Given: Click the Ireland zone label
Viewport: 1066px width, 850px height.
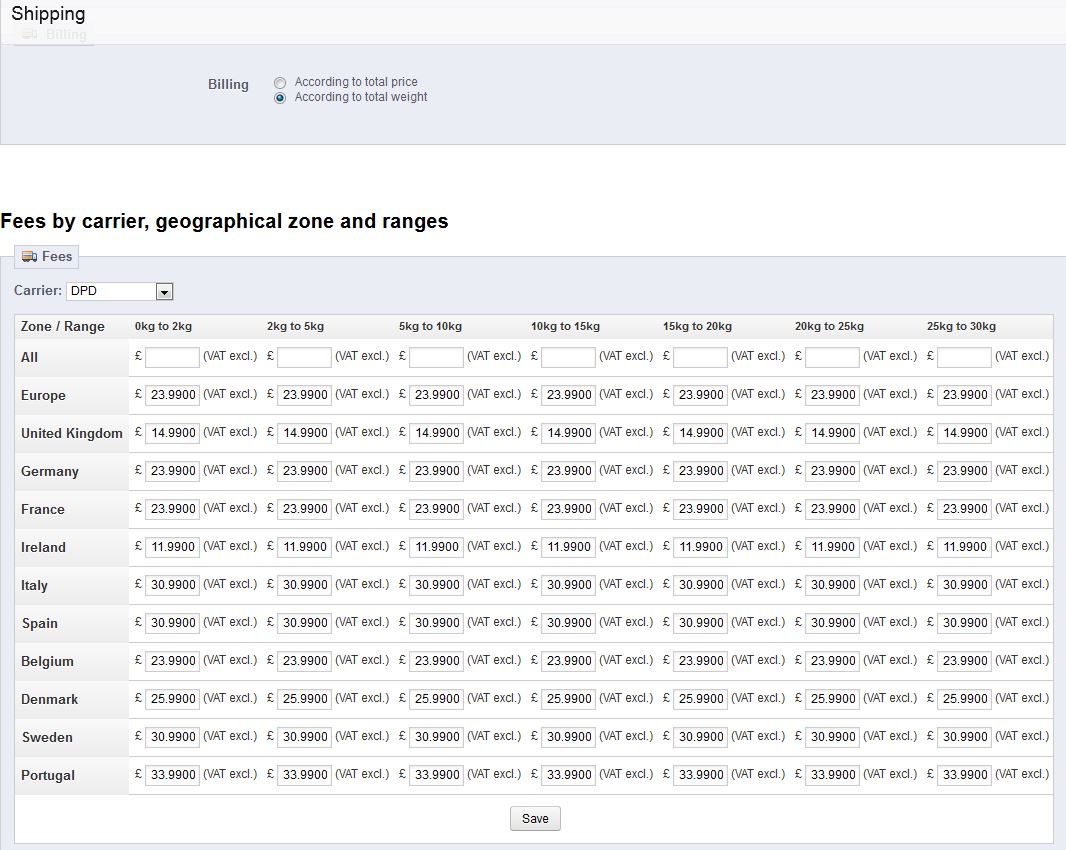Looking at the screenshot, I should [43, 547].
